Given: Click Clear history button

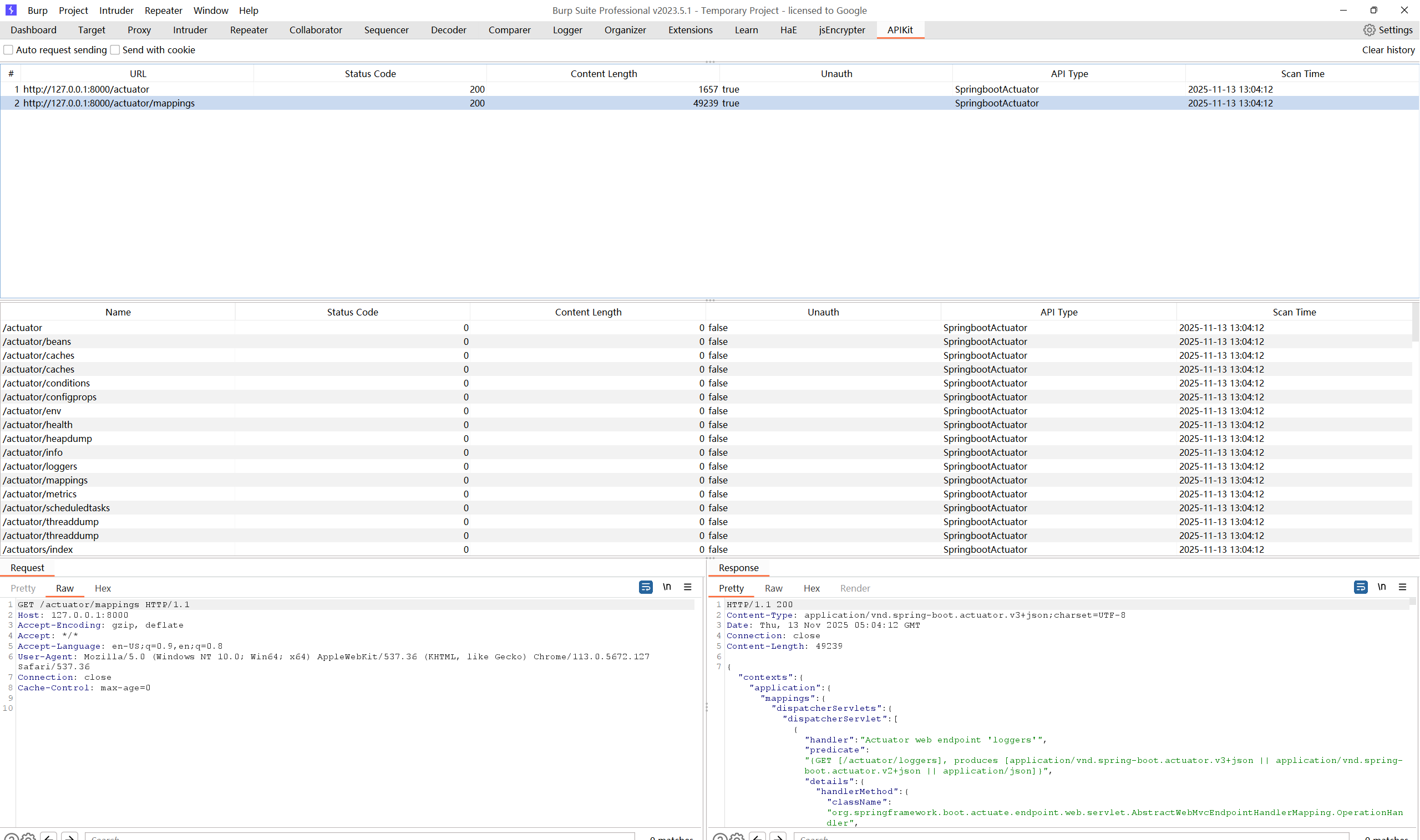Looking at the screenshot, I should [1388, 50].
